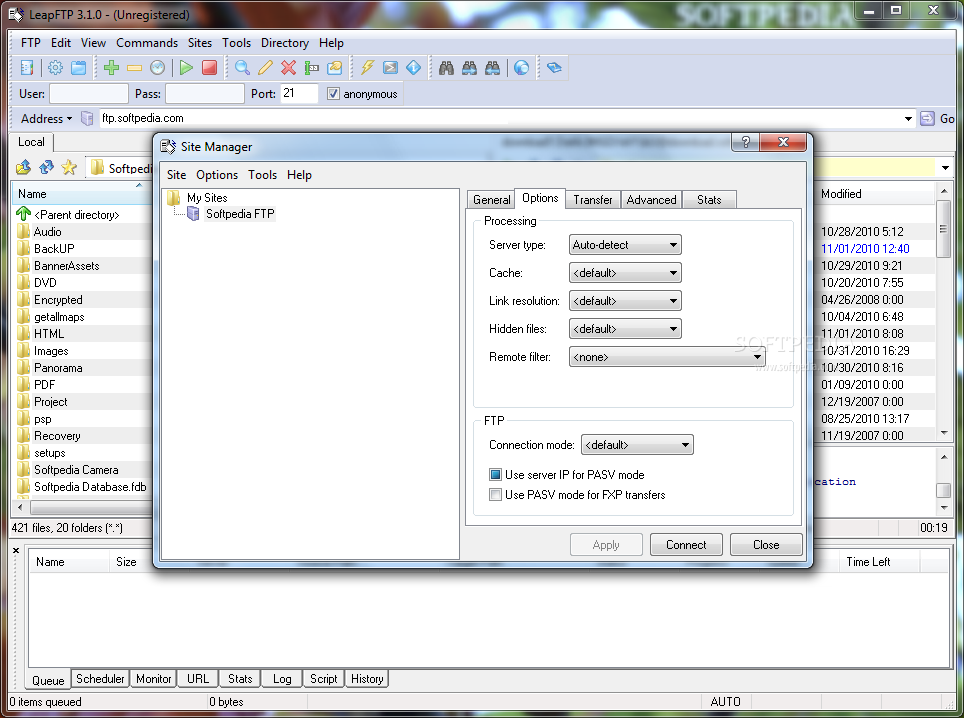Expand the remote path dropdown arrow
Screen dimensions: 964x718
(x=946, y=167)
